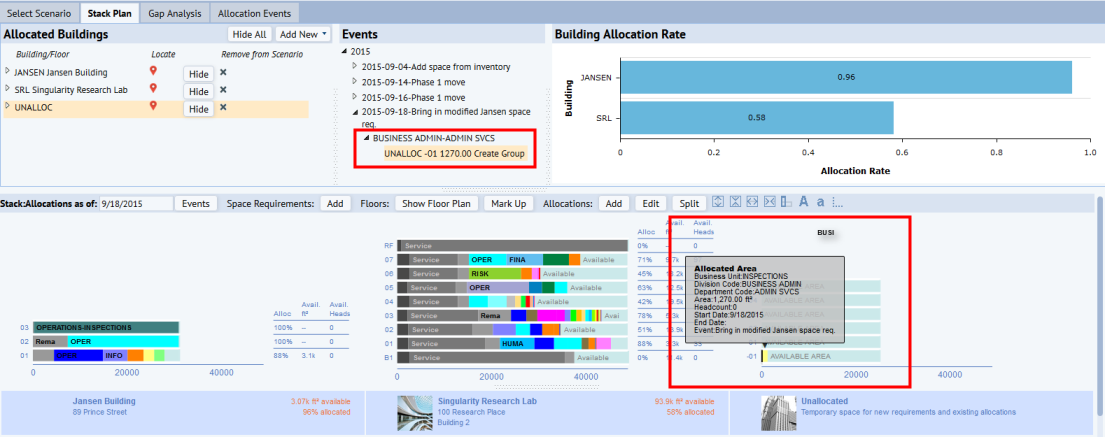Expand the 2015-09-04 Add space event
Viewport: 1105px width, 437px height.
click(354, 67)
